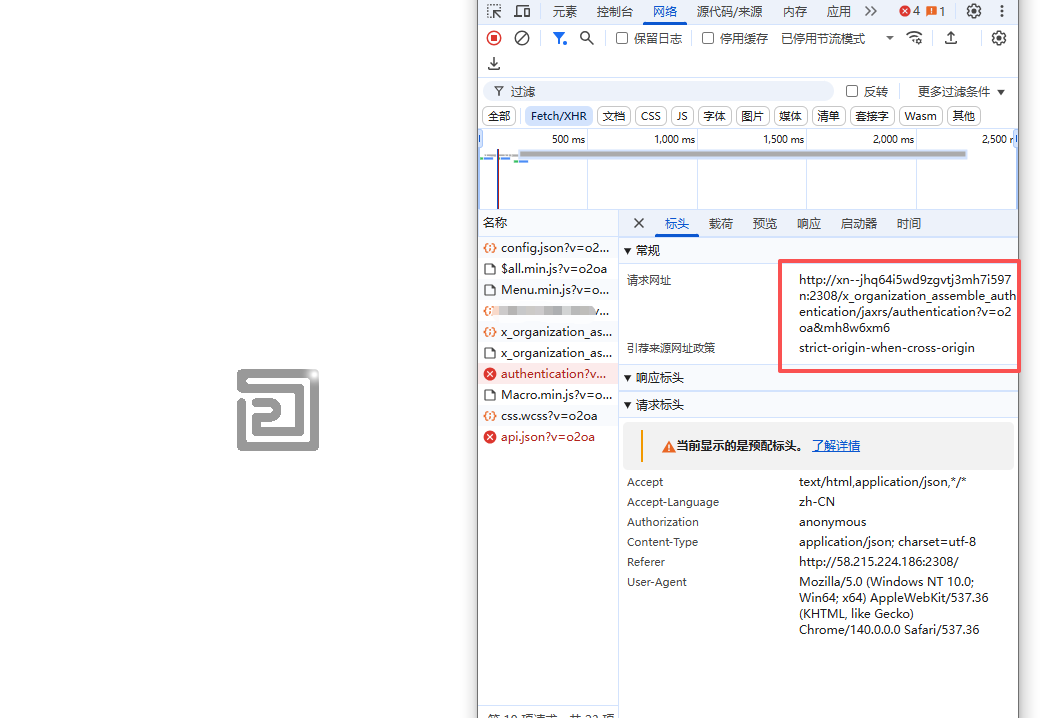Open the 了解详情 link
1057x718 pixels.
pyautogui.click(x=835, y=445)
